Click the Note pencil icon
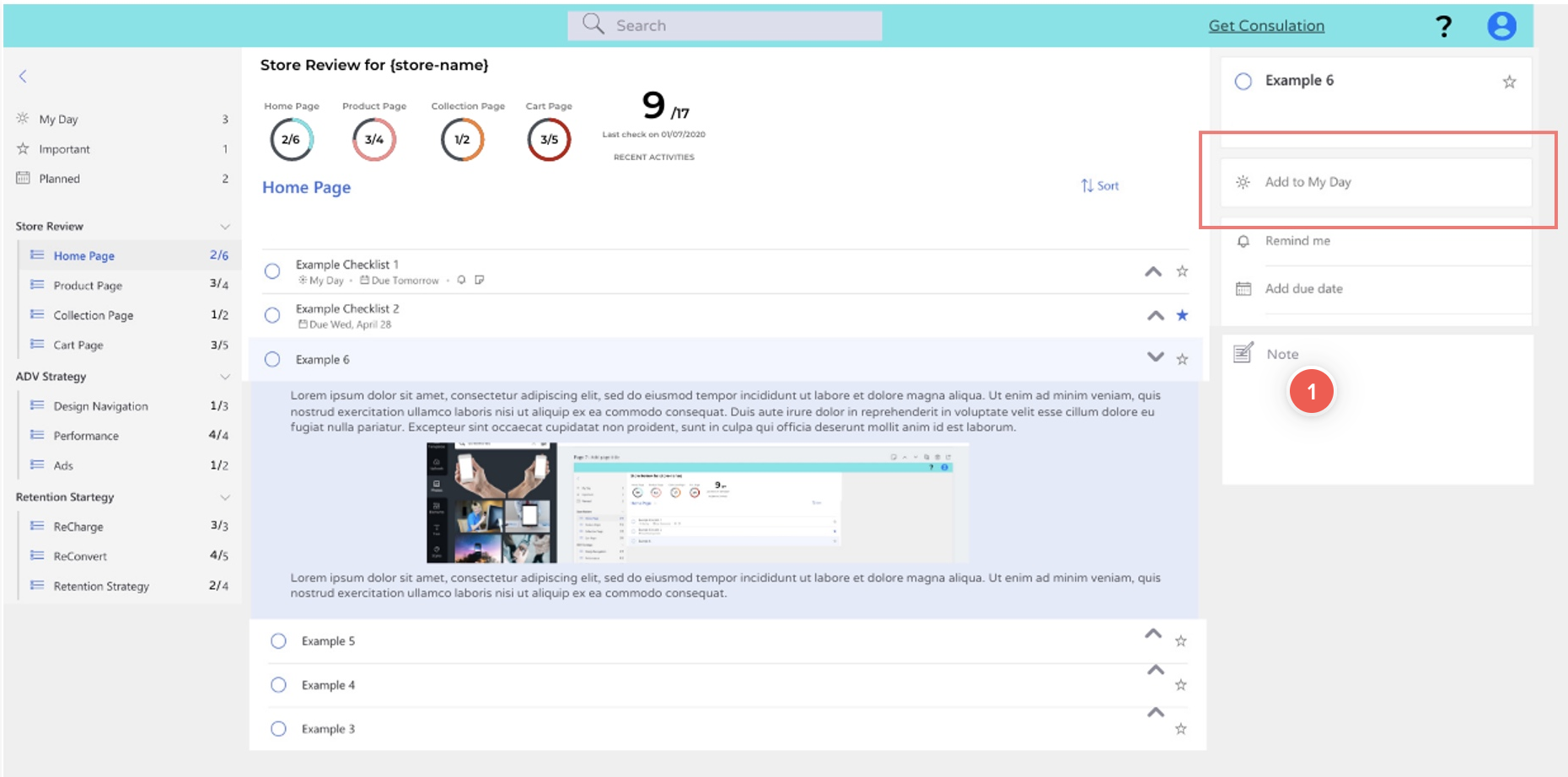 (1243, 353)
